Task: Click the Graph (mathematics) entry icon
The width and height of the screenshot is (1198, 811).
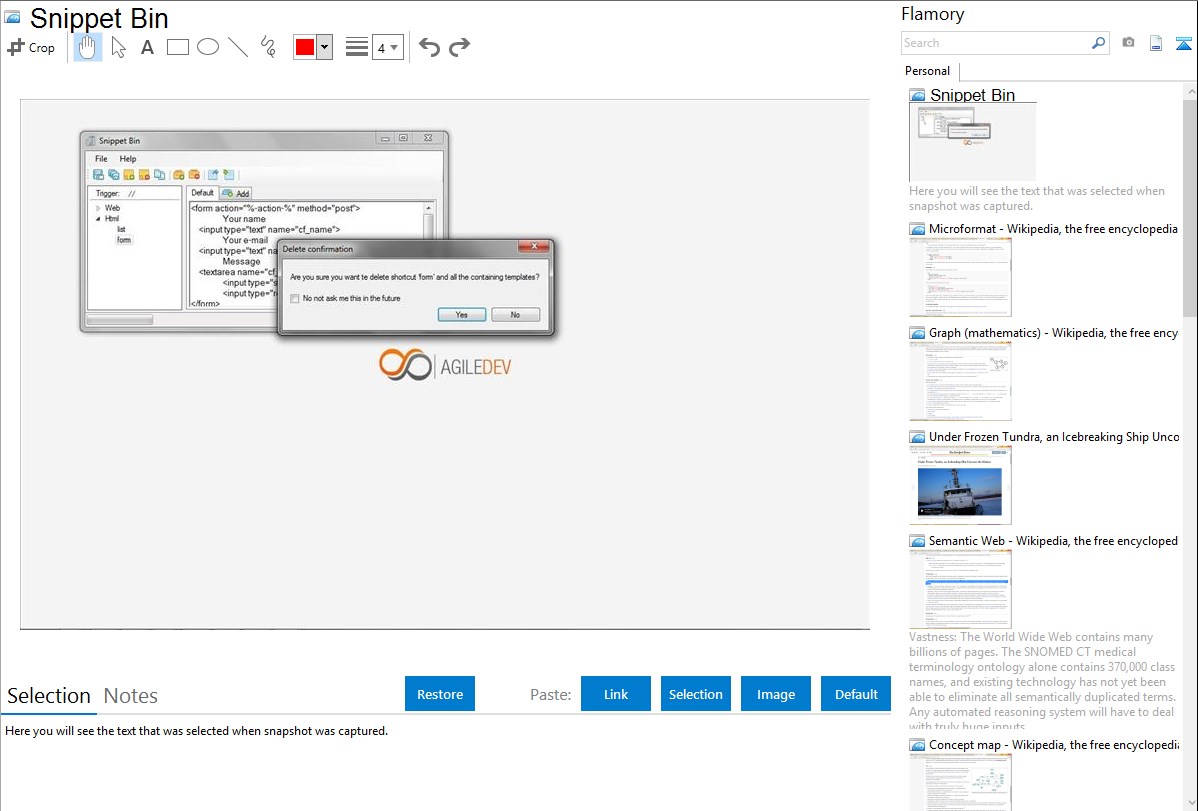Action: click(917, 333)
